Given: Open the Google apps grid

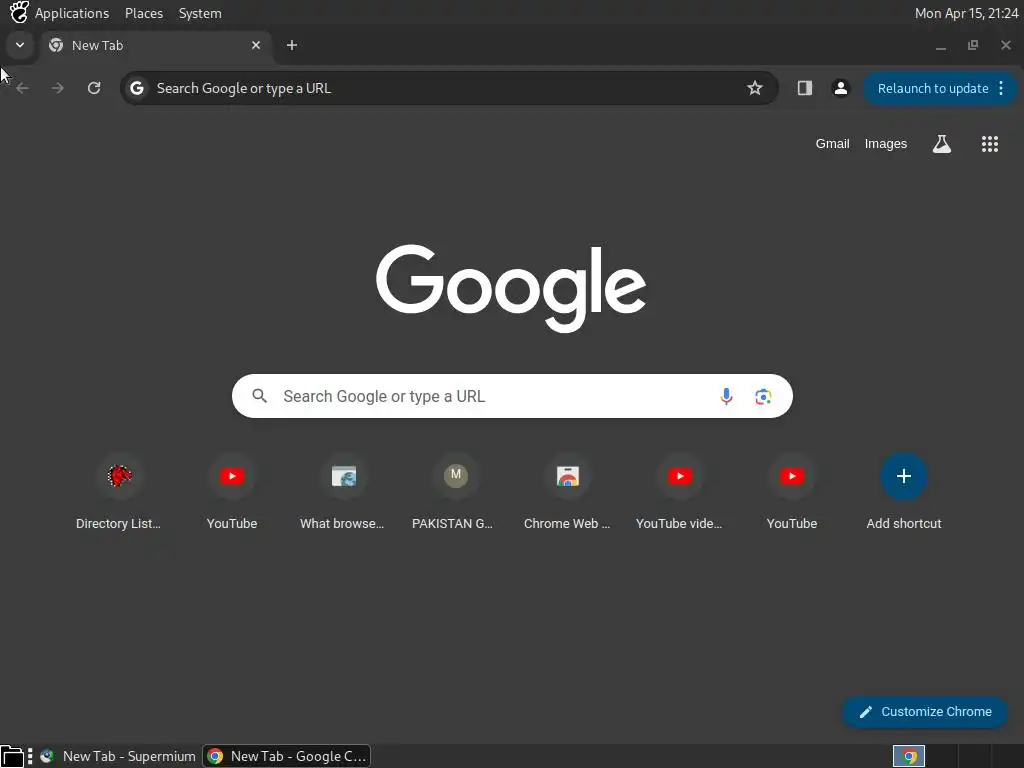Looking at the screenshot, I should [990, 144].
